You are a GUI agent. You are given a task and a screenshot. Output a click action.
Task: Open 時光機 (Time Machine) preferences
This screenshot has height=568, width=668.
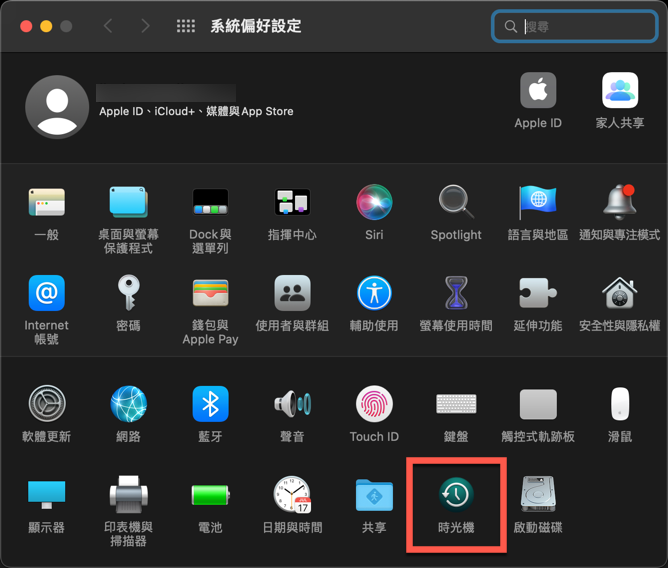456,494
